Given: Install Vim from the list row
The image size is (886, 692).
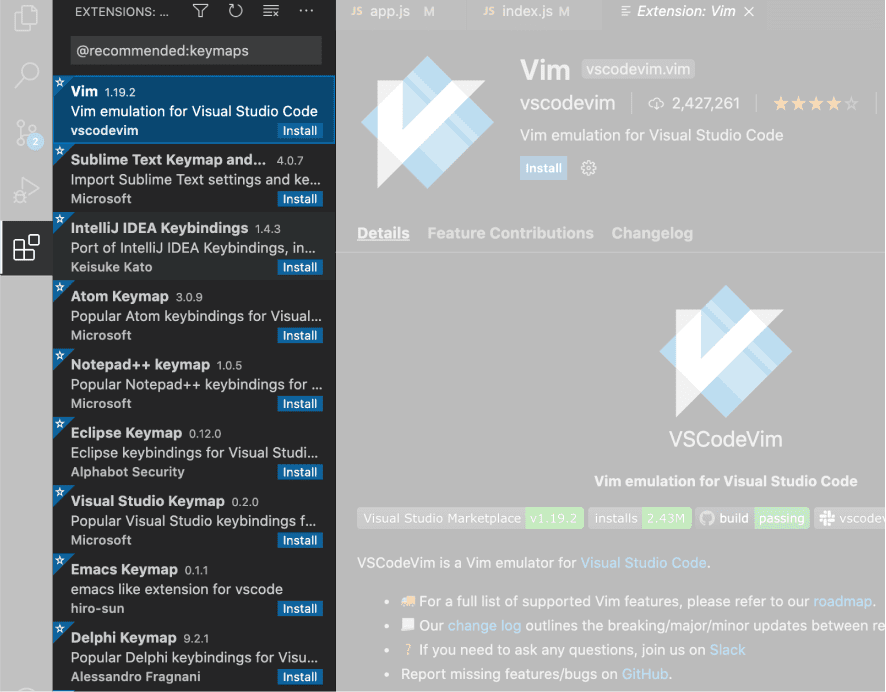Looking at the screenshot, I should [300, 130].
